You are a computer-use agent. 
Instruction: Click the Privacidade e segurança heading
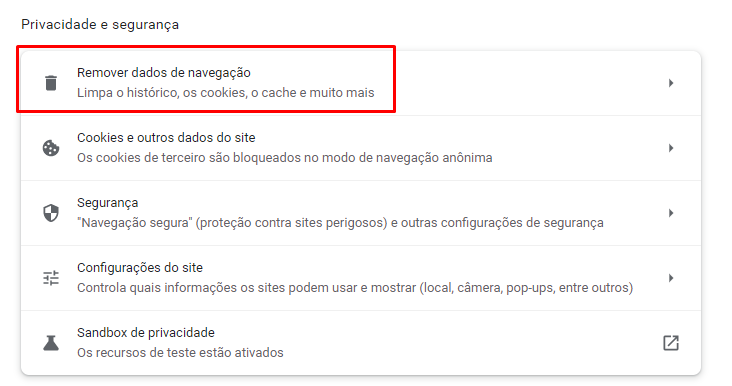coord(100,24)
